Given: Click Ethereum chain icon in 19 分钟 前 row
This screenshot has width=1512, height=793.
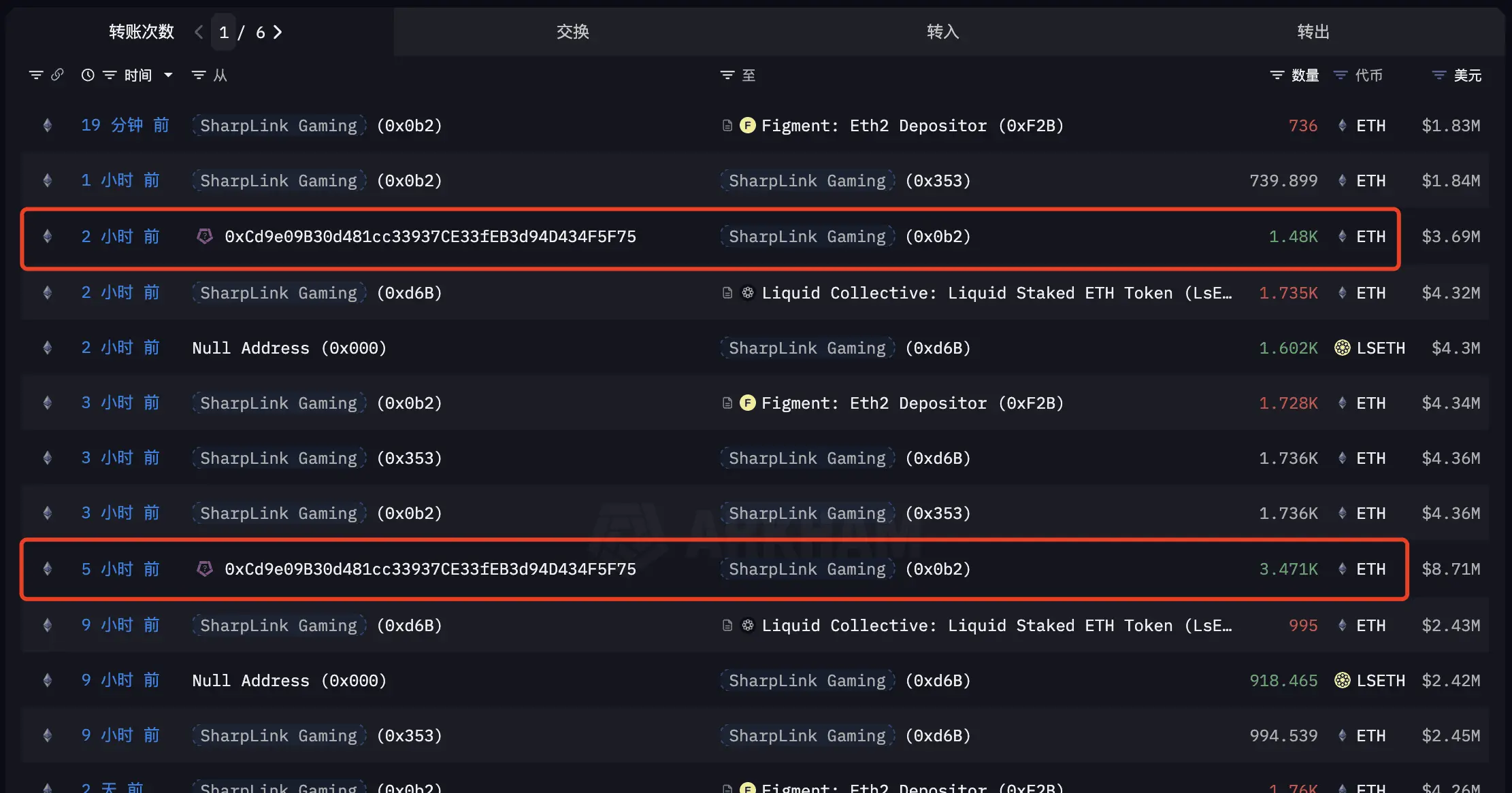Looking at the screenshot, I should (47, 125).
